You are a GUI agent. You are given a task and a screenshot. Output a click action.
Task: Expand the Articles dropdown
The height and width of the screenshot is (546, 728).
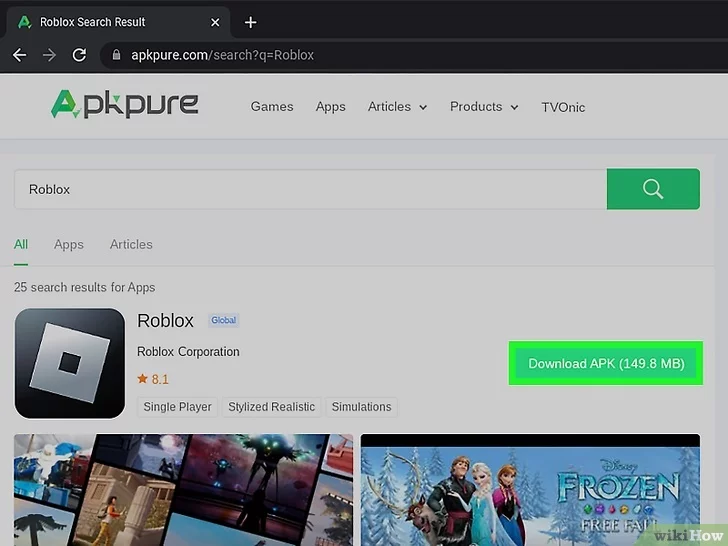[397, 107]
